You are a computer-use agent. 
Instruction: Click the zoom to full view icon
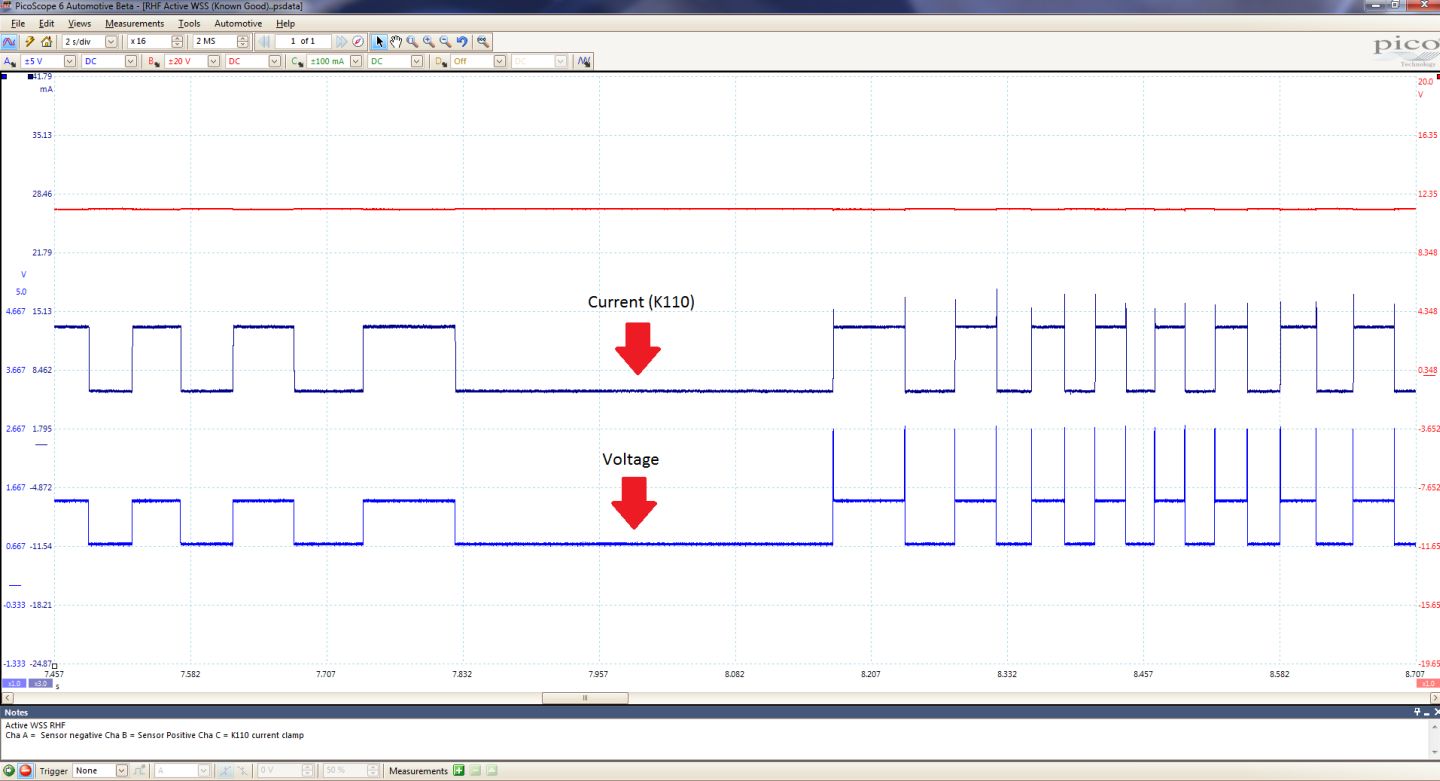point(482,42)
